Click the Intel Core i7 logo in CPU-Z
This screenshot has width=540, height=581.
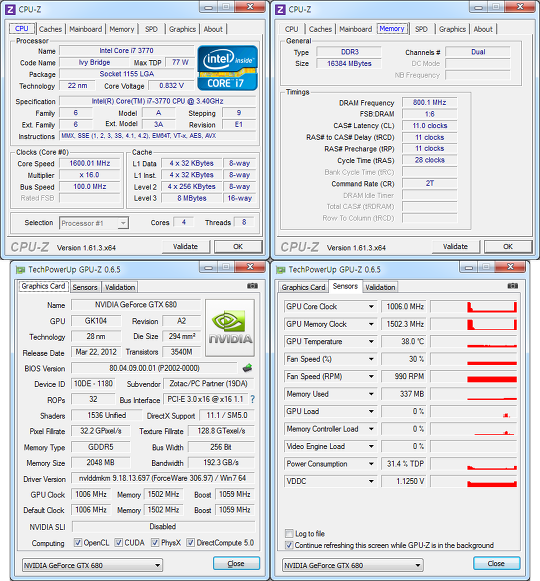228,68
